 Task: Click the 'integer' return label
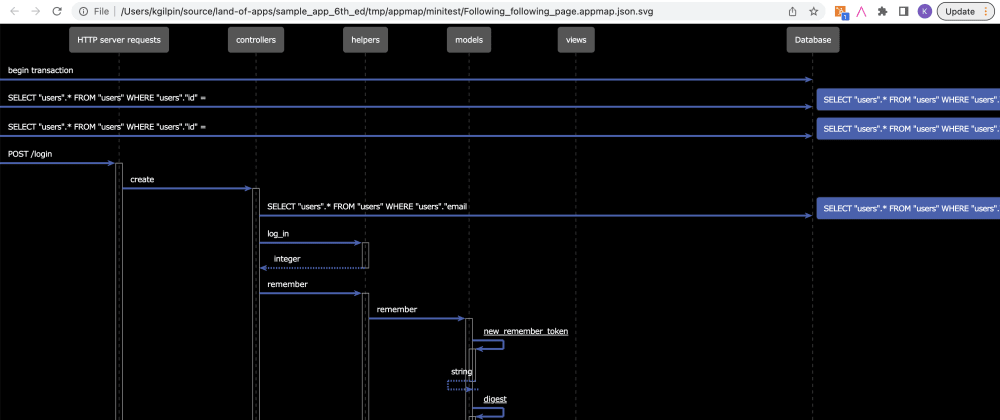pyautogui.click(x=287, y=259)
